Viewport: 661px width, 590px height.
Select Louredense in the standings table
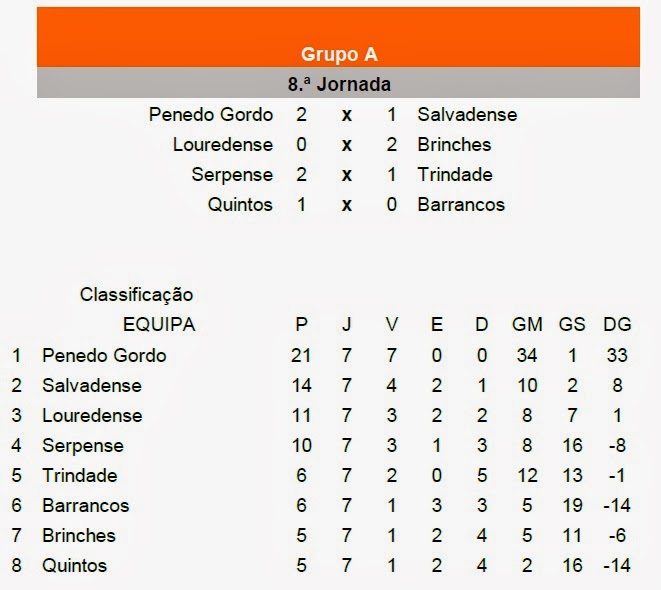point(92,416)
